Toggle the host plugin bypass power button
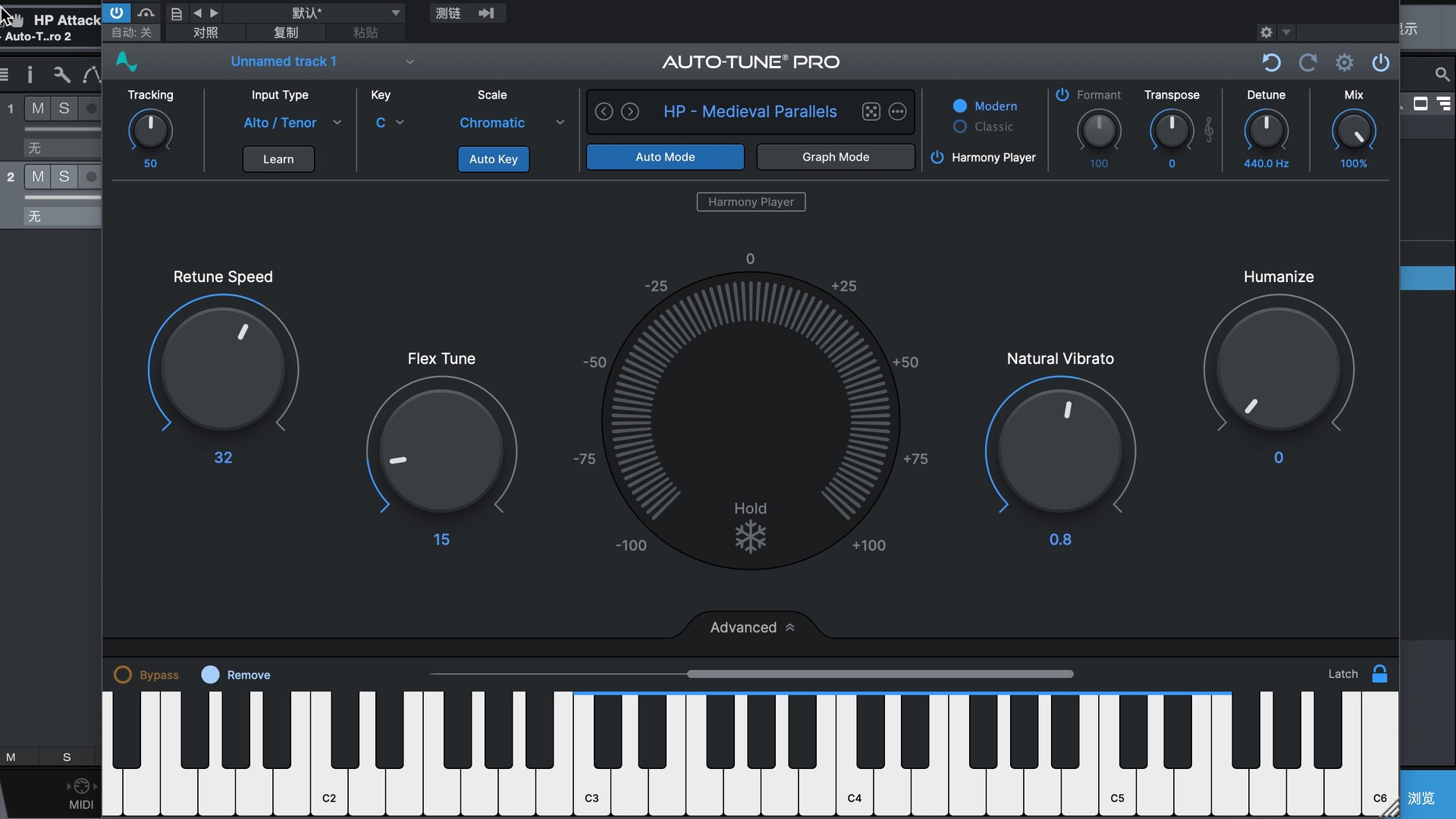 (x=116, y=13)
